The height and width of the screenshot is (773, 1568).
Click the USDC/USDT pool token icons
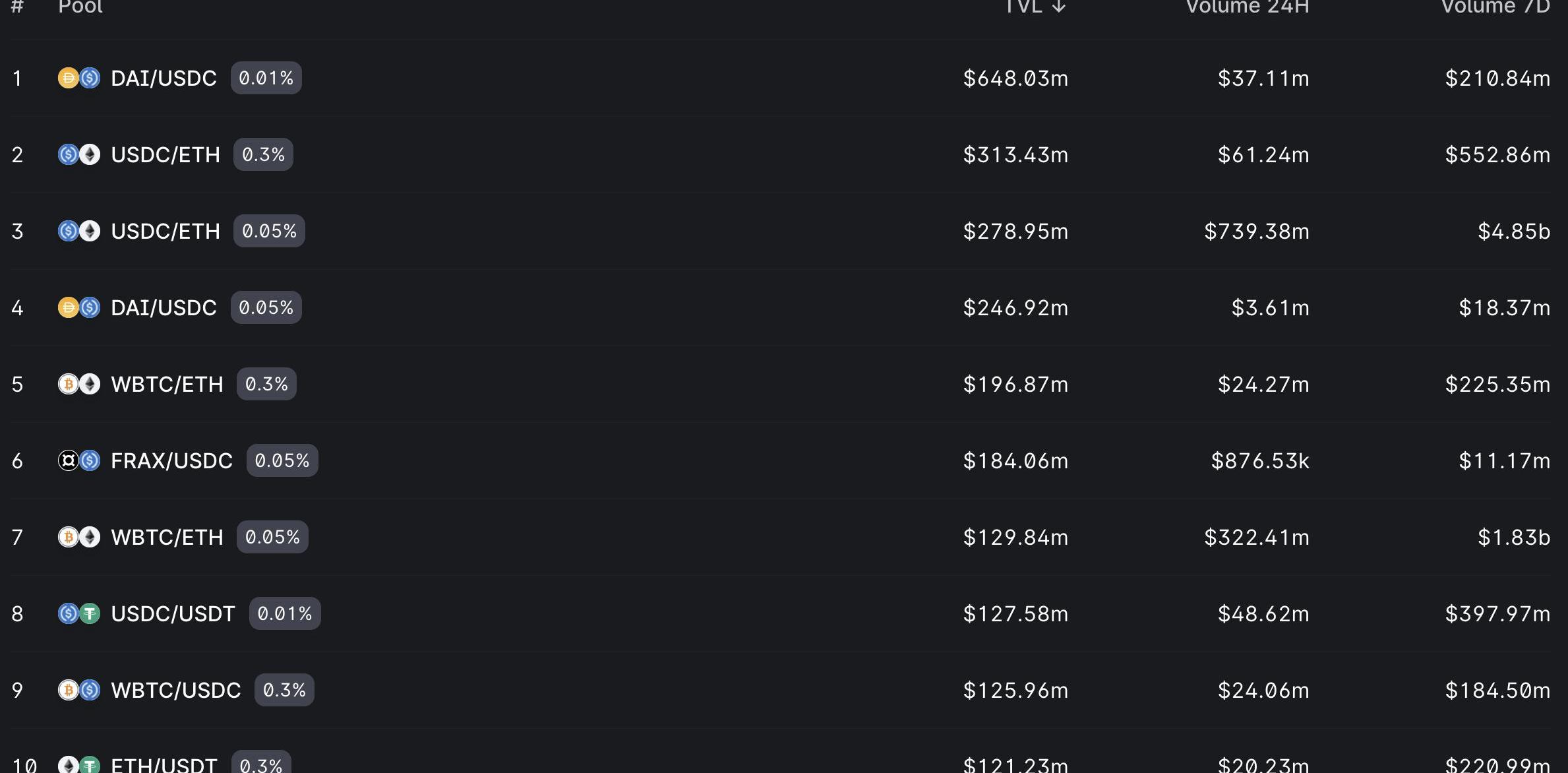pyautogui.click(x=79, y=613)
